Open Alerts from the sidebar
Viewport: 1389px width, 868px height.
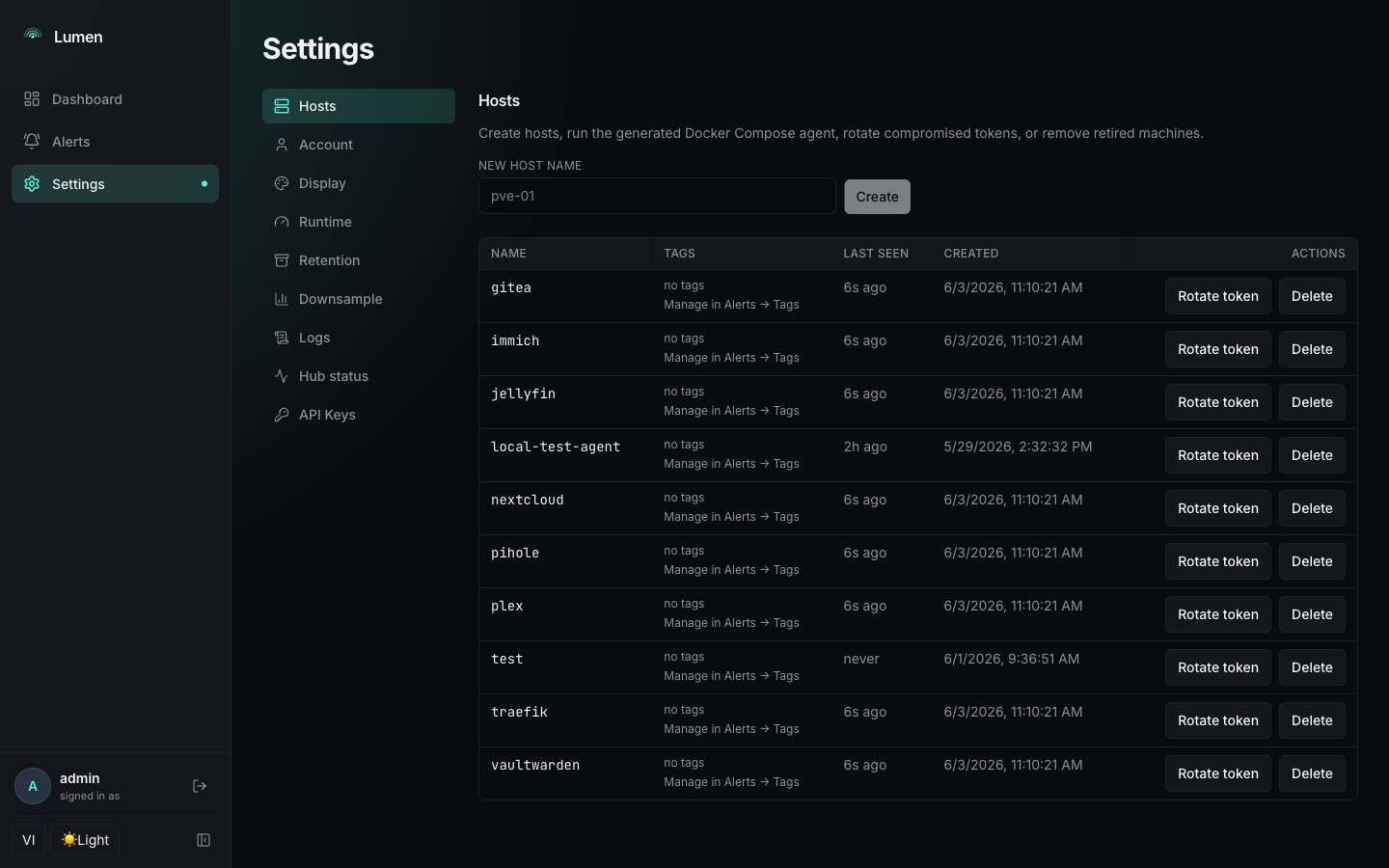click(115, 142)
